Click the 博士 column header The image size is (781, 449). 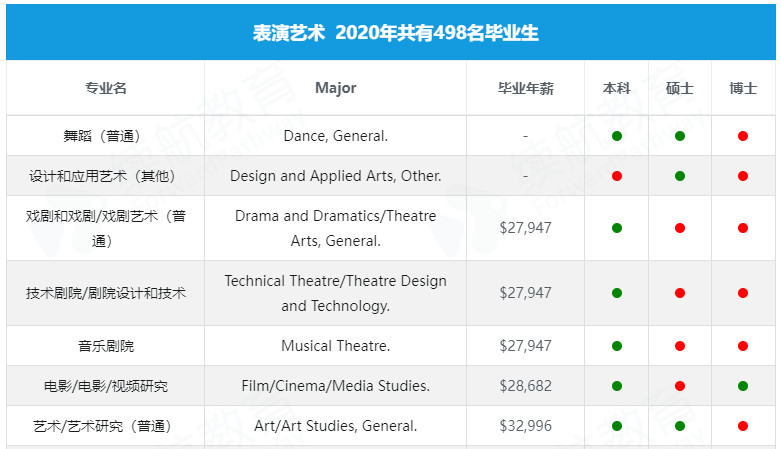coord(743,88)
